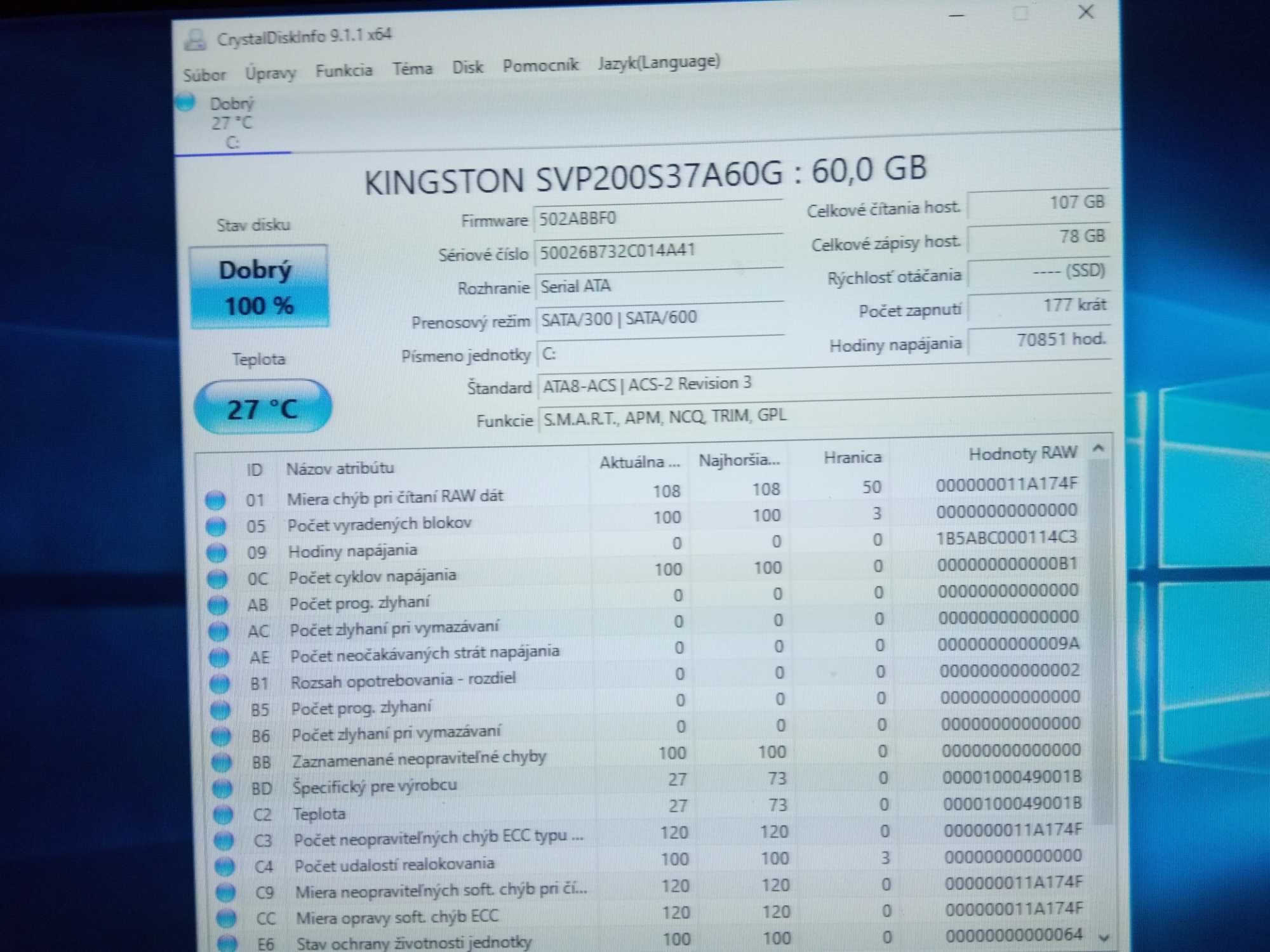The height and width of the screenshot is (952, 1270).
Task: Click the status icon for attribute B5
Action: (x=220, y=710)
